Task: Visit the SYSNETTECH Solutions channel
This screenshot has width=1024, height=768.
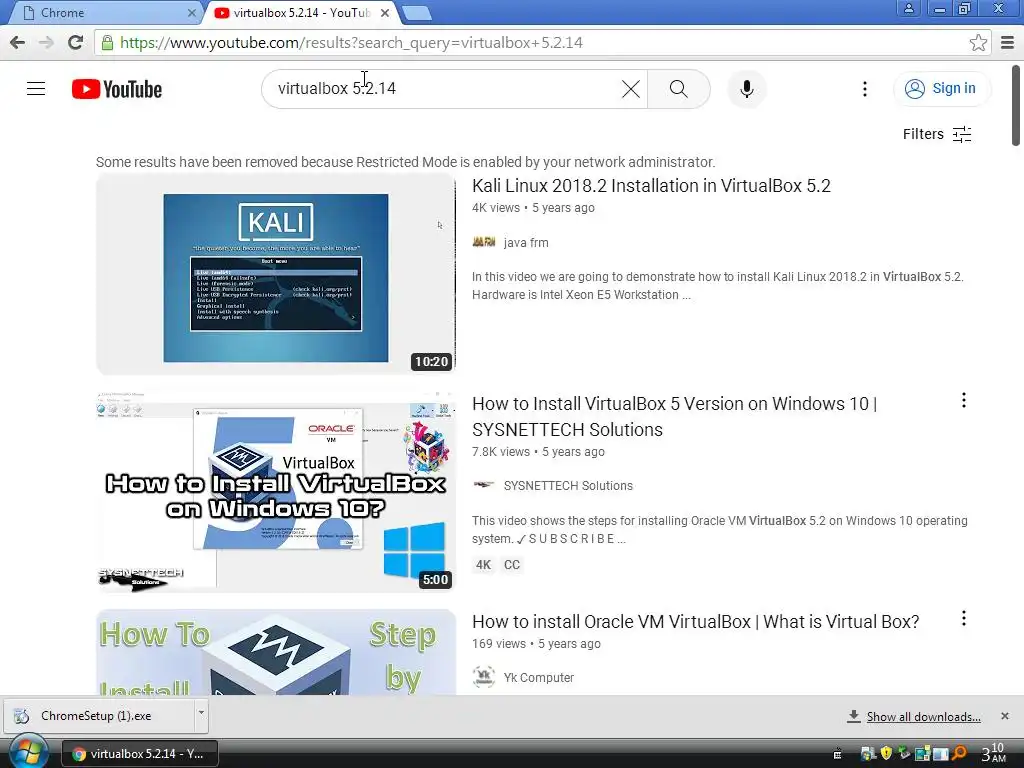Action: (x=568, y=485)
